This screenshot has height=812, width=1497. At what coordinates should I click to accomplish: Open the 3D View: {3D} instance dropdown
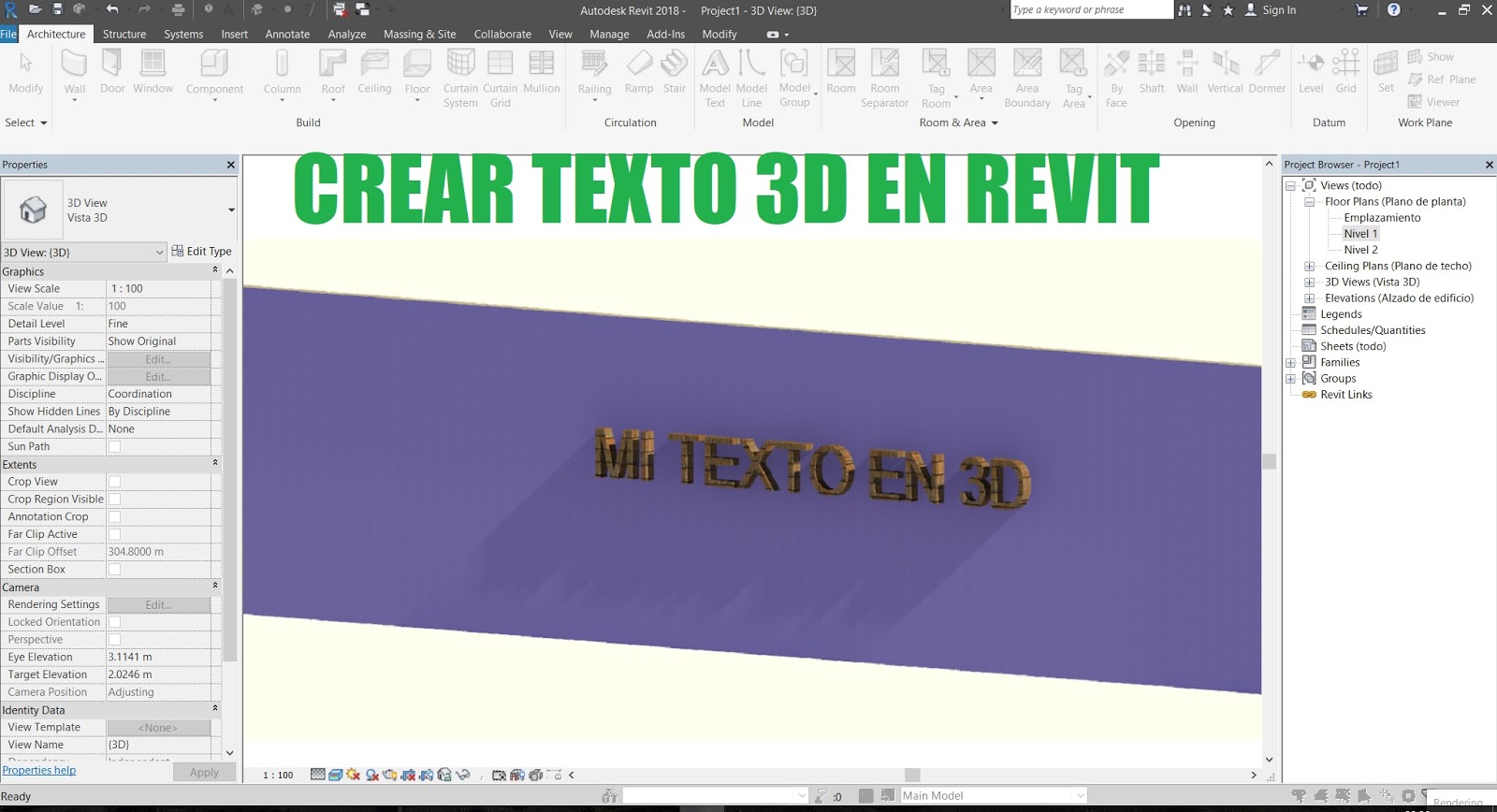(x=84, y=252)
